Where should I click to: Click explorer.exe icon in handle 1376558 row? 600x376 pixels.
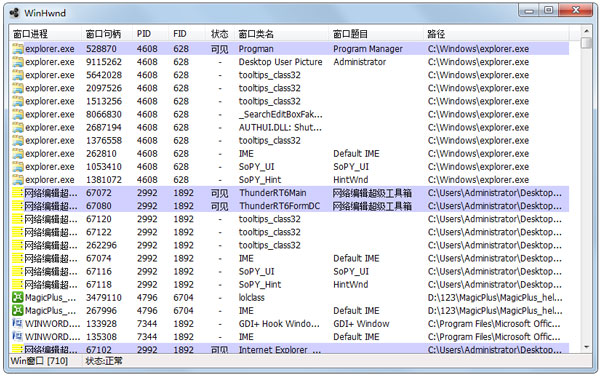pos(18,140)
